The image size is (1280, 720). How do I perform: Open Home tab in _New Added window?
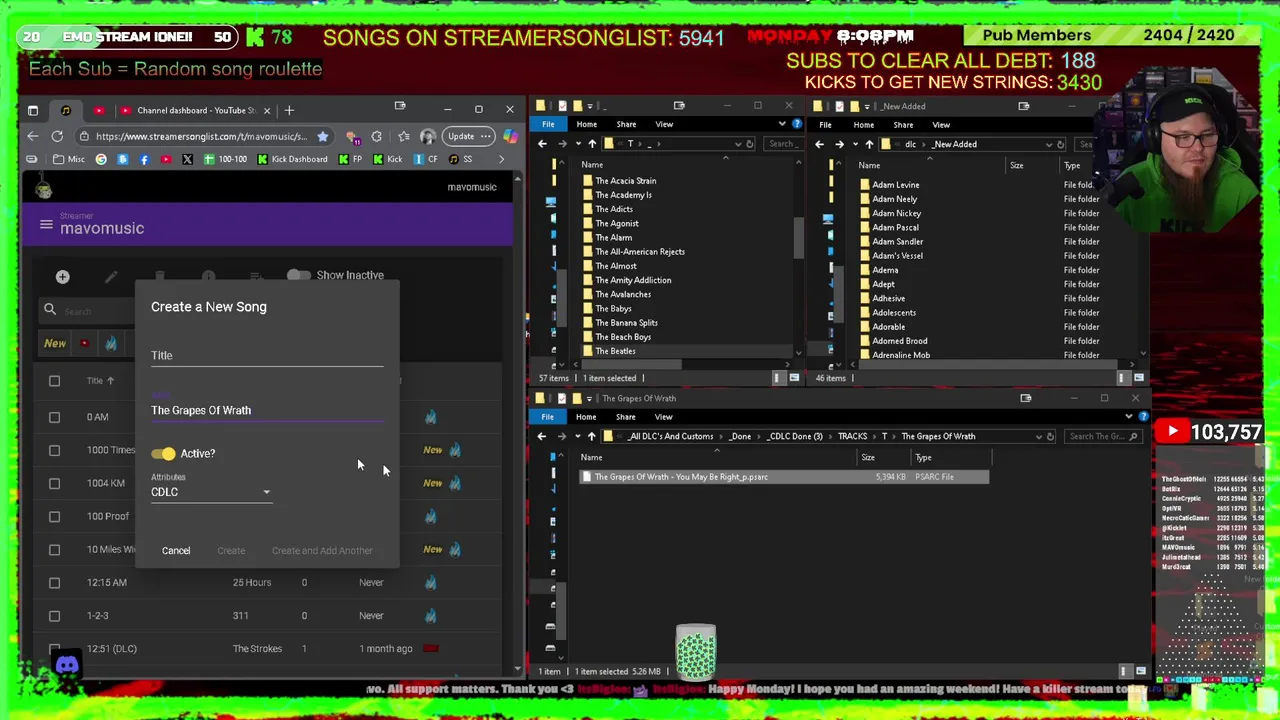tap(863, 125)
